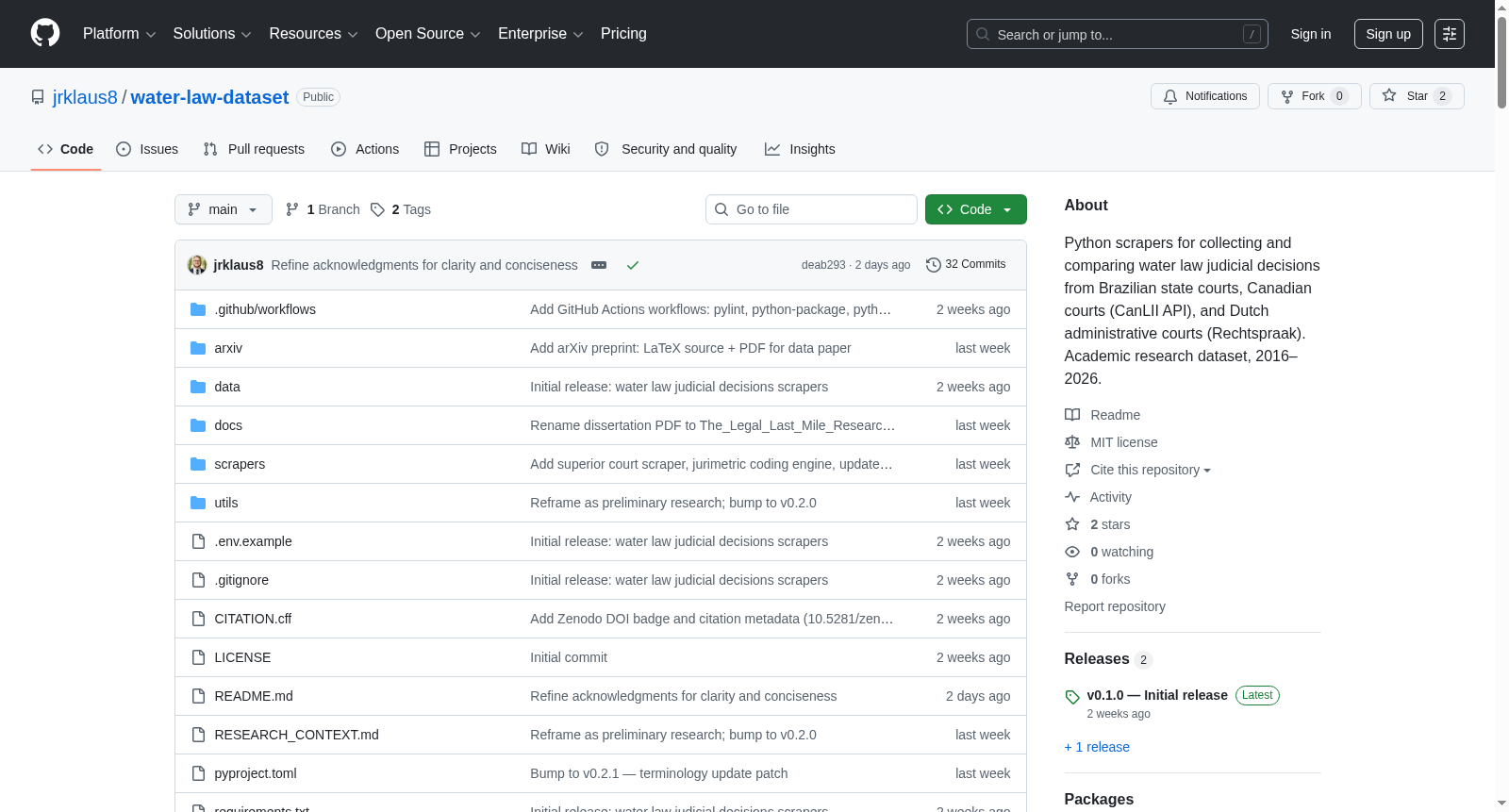Click the .github/workflows folder icon
The height and width of the screenshot is (812, 1509).
point(198,309)
